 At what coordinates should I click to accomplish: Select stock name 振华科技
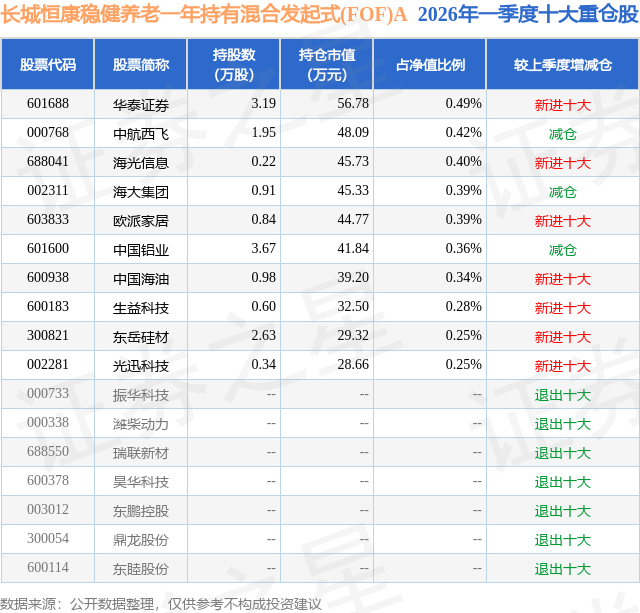click(x=141, y=395)
